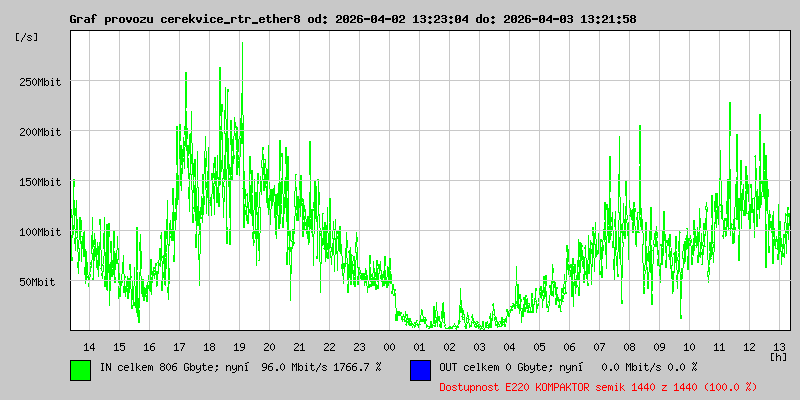Click hour 08 on the time axis
800x400 pixels.
pos(629,346)
